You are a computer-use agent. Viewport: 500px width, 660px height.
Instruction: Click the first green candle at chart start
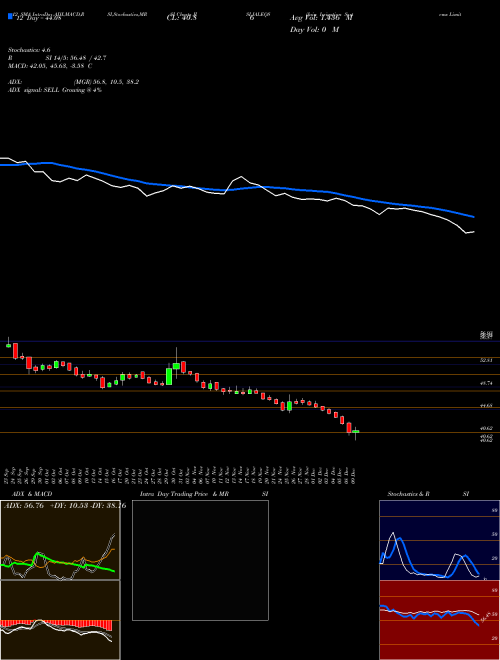coord(8,345)
